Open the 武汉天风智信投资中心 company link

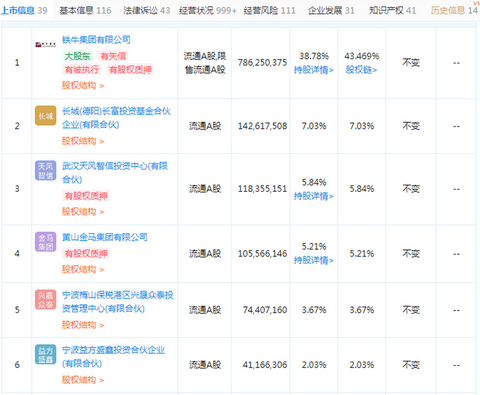115,173
